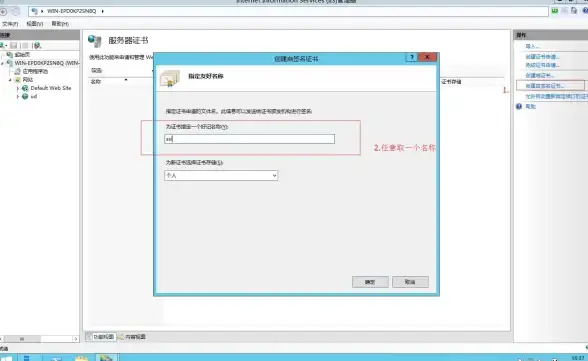Select the 网站 tree item
This screenshot has height=361, width=588.
point(28,79)
